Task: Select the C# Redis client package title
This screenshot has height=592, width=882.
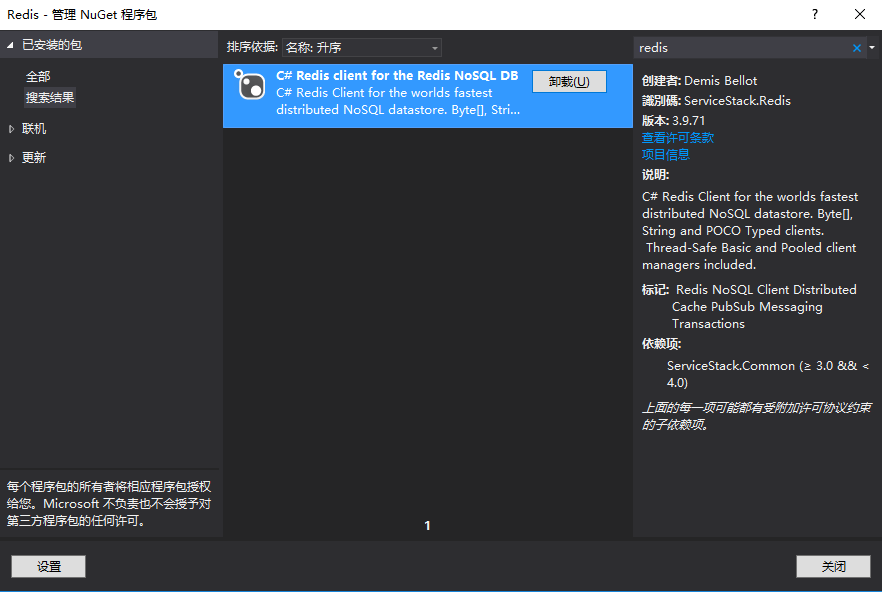Action: click(x=397, y=75)
